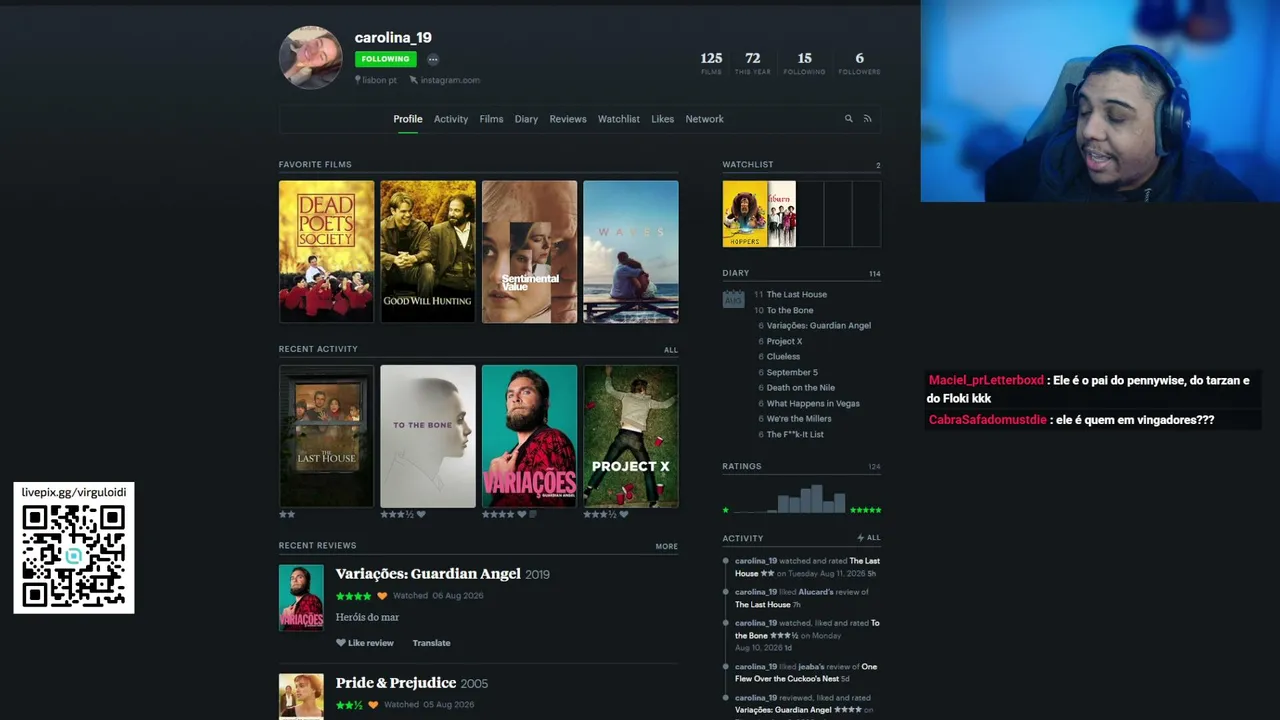This screenshot has width=1280, height=720.
Task: Open Variações poster thumbnail in Recent Reviews
Action: (301, 598)
